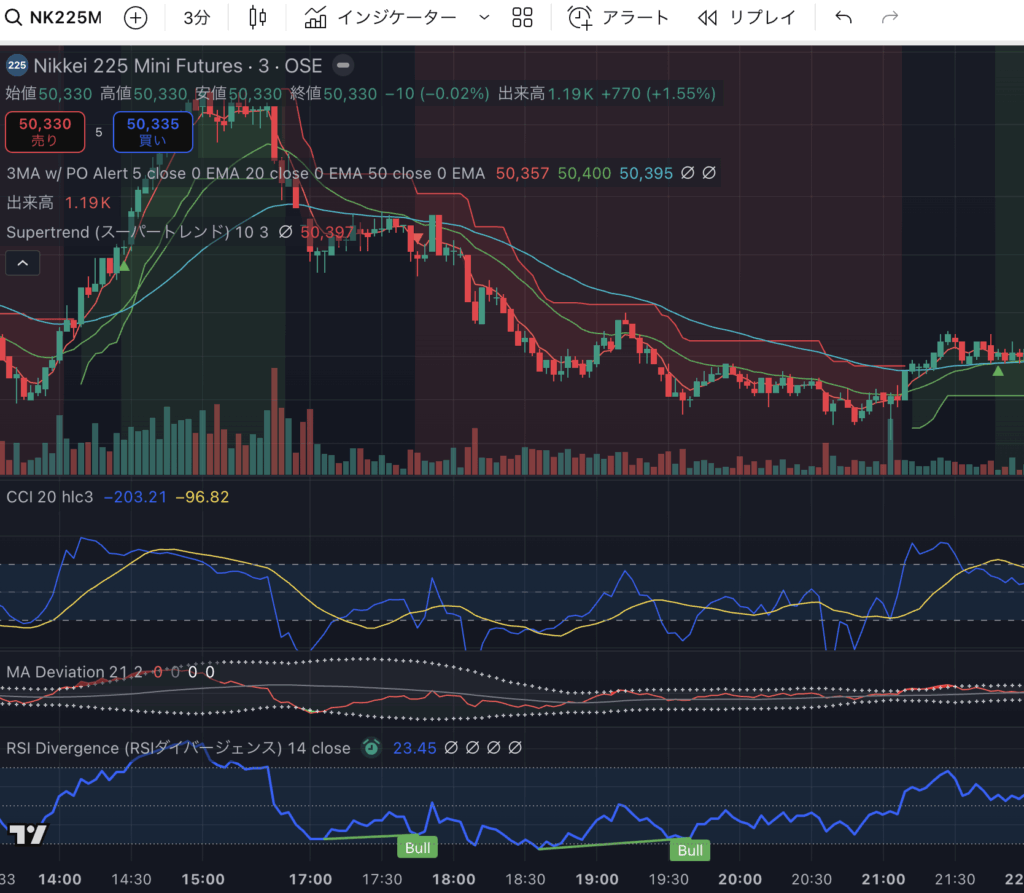Start the リプレイ bar replay

pos(746,18)
